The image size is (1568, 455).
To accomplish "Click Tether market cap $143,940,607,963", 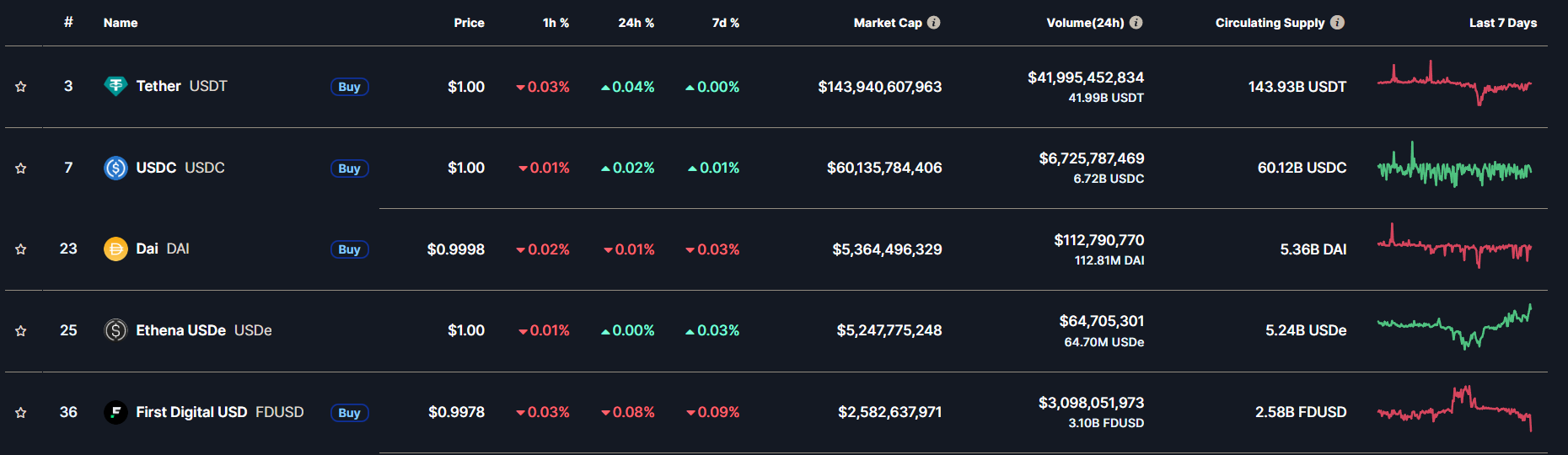I will point(880,87).
